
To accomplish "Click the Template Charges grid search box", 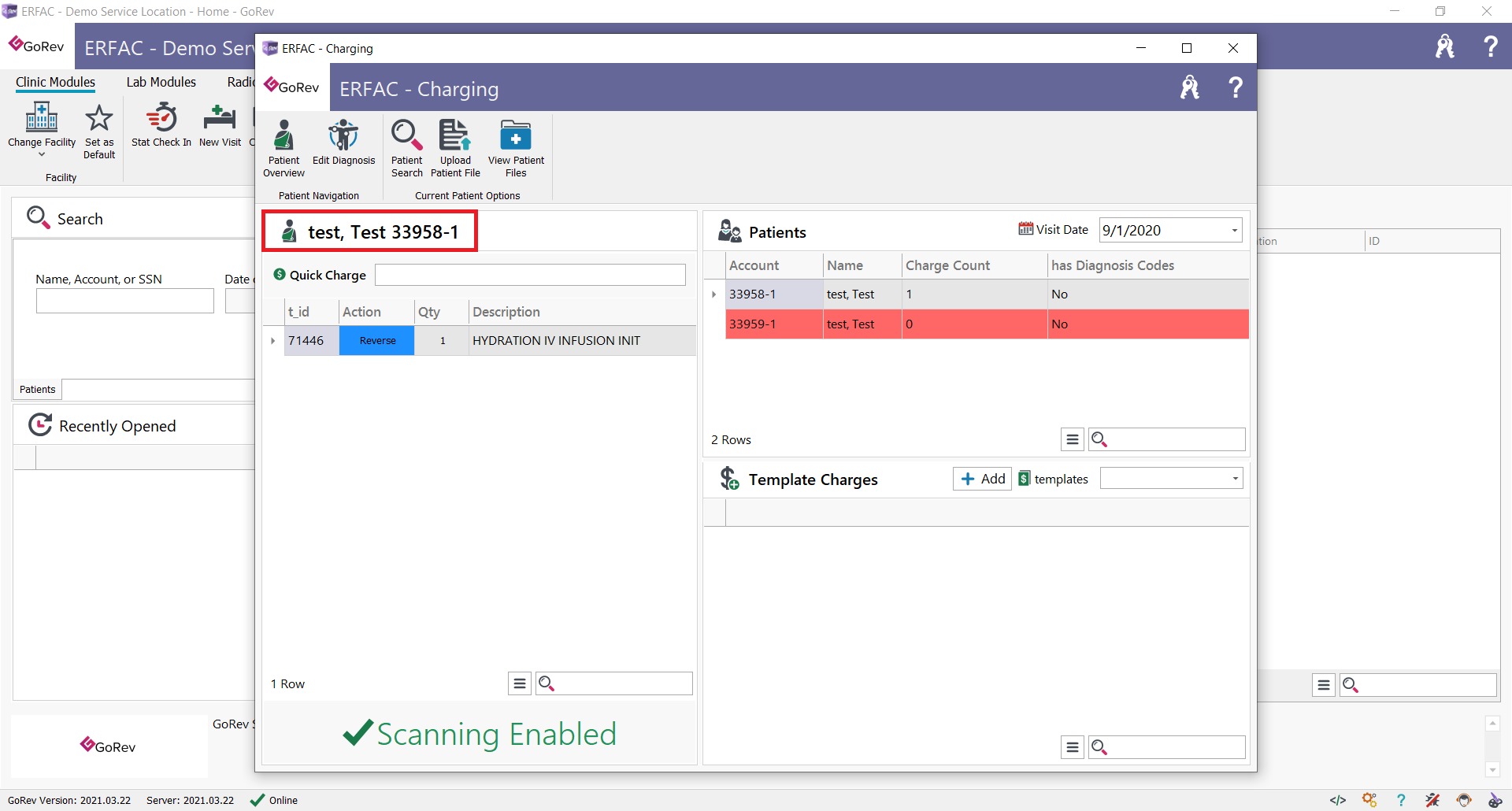I will click(1167, 747).
